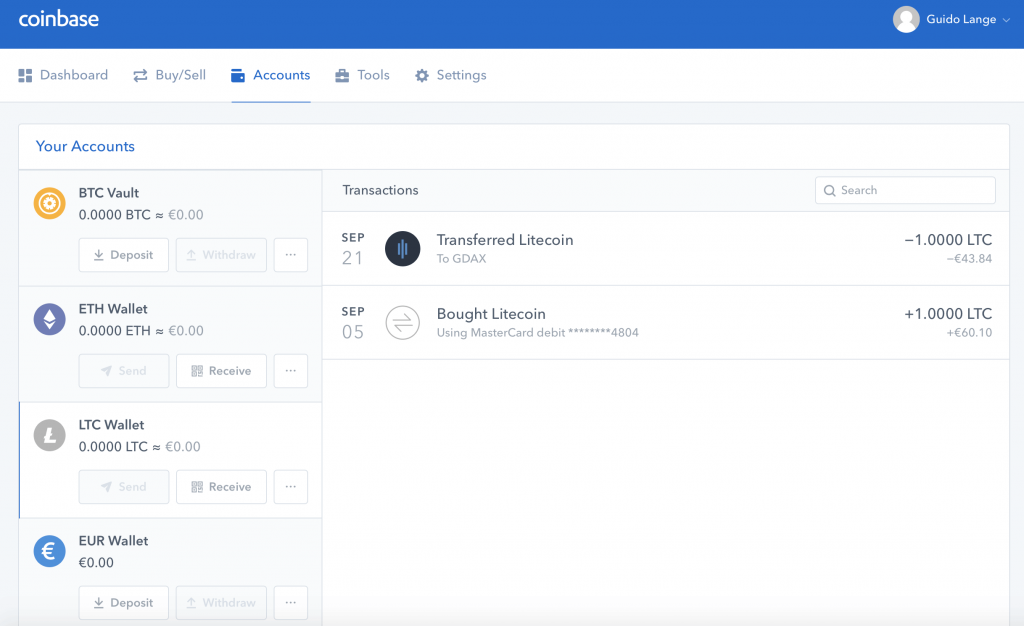The height and width of the screenshot is (626, 1024).
Task: Click the Dashboard grid icon
Action: (x=25, y=76)
